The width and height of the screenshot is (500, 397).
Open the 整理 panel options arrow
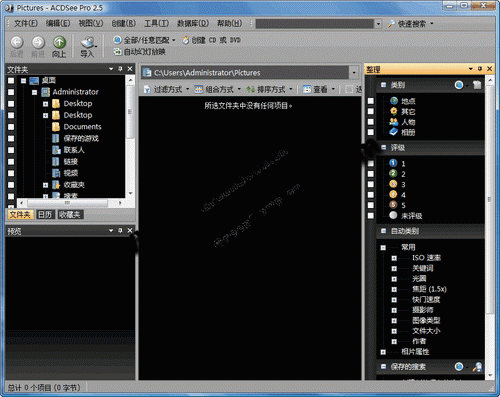click(471, 69)
